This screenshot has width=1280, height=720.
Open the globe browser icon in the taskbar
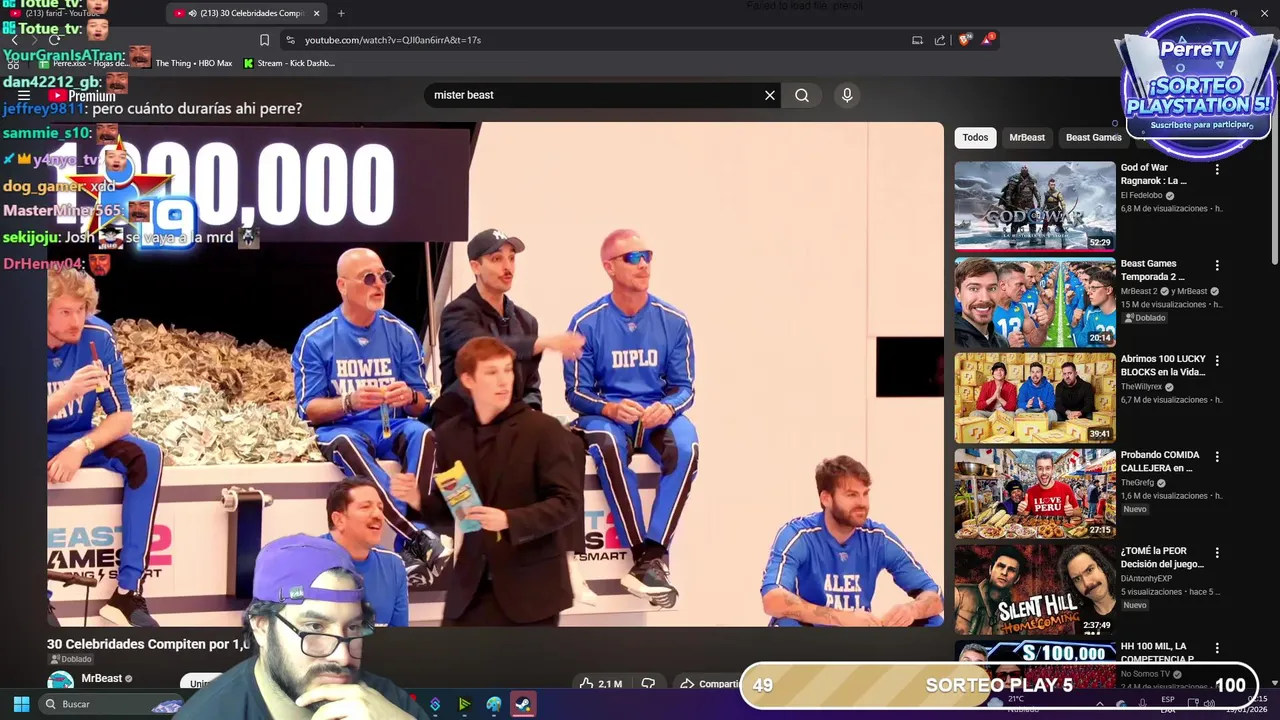(x=493, y=704)
